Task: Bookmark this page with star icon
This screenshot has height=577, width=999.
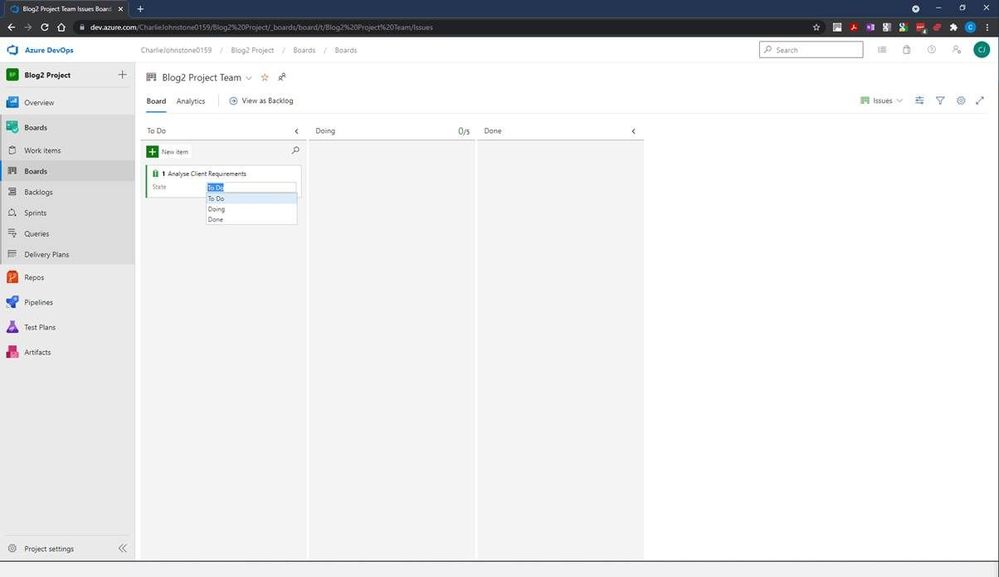Action: (x=816, y=27)
